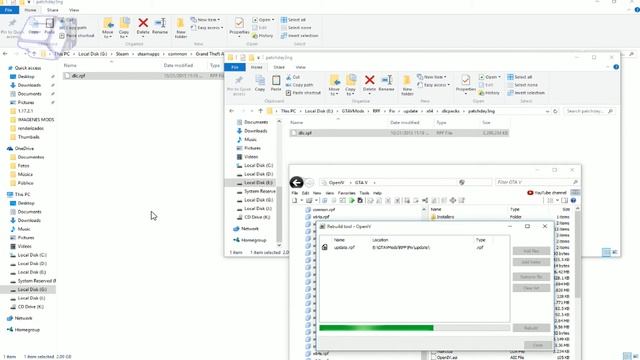Click Paste shortcut in the patchday3ng window

coord(303,93)
